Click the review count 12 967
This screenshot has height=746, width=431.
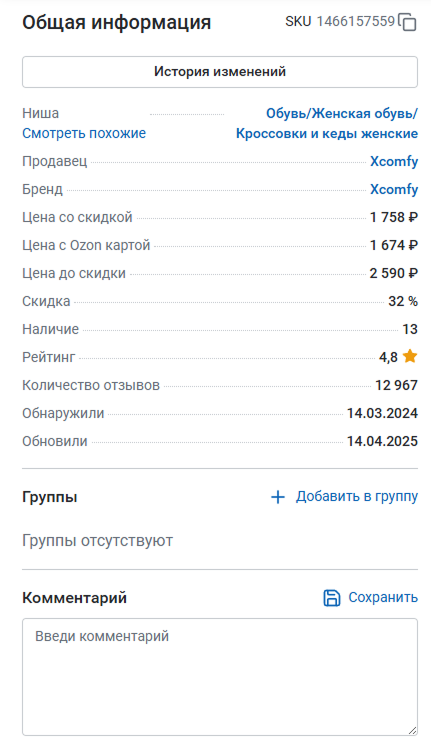(396, 385)
